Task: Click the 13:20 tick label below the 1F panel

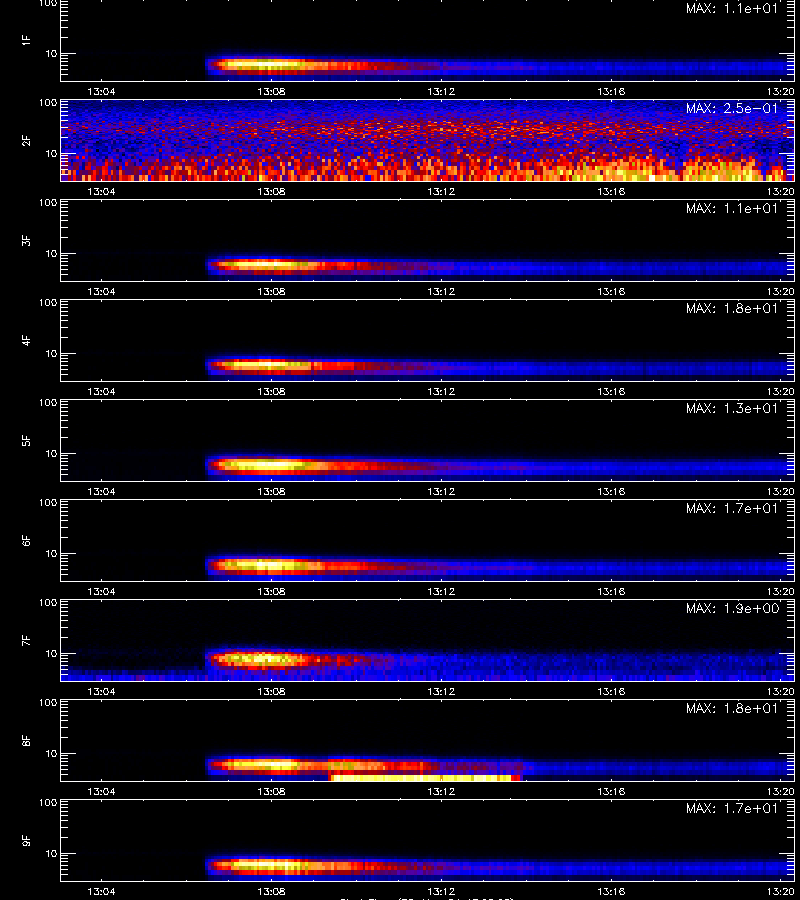Action: click(x=780, y=91)
